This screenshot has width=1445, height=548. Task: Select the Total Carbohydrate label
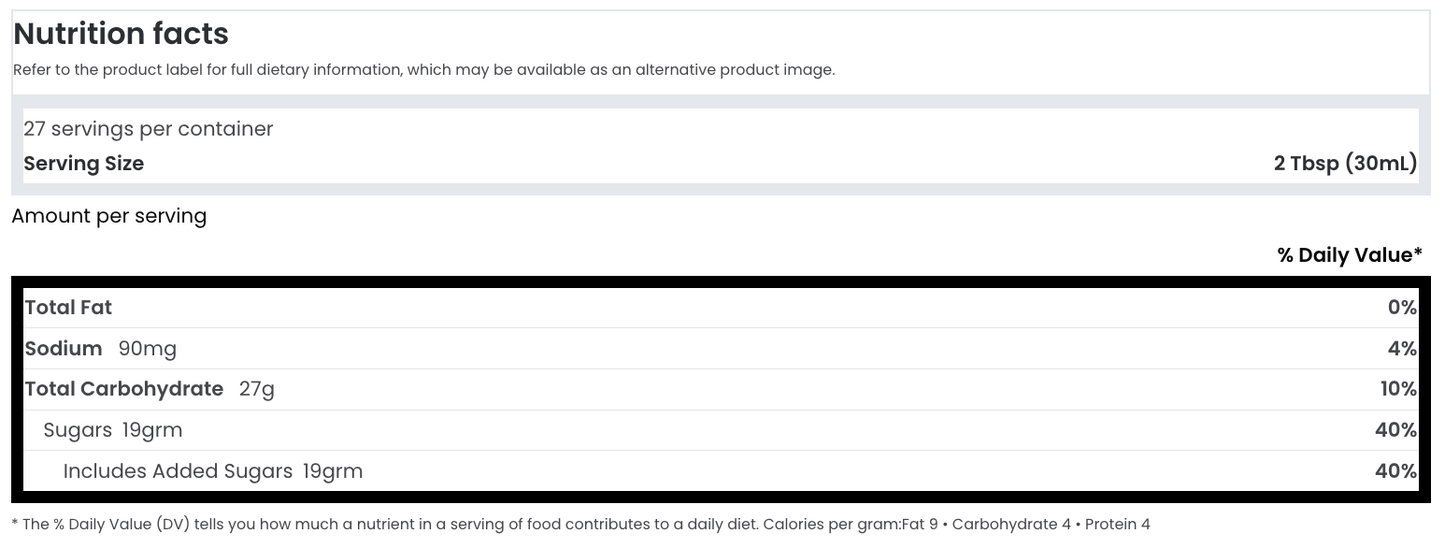(x=124, y=389)
